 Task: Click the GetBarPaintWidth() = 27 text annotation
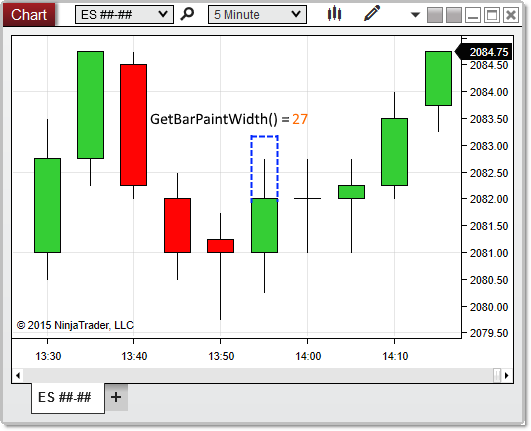click(229, 119)
